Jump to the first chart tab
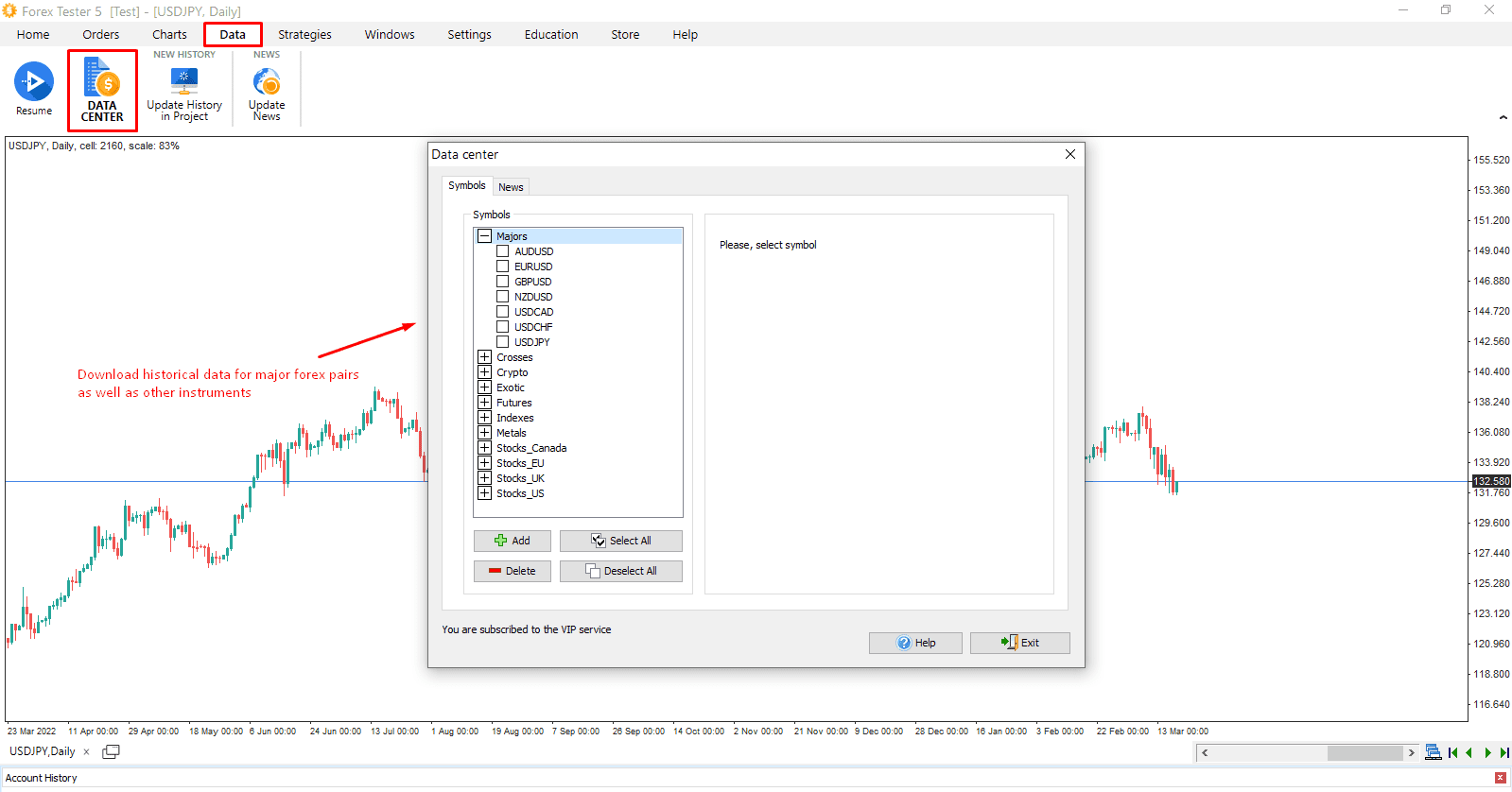 [x=1453, y=752]
